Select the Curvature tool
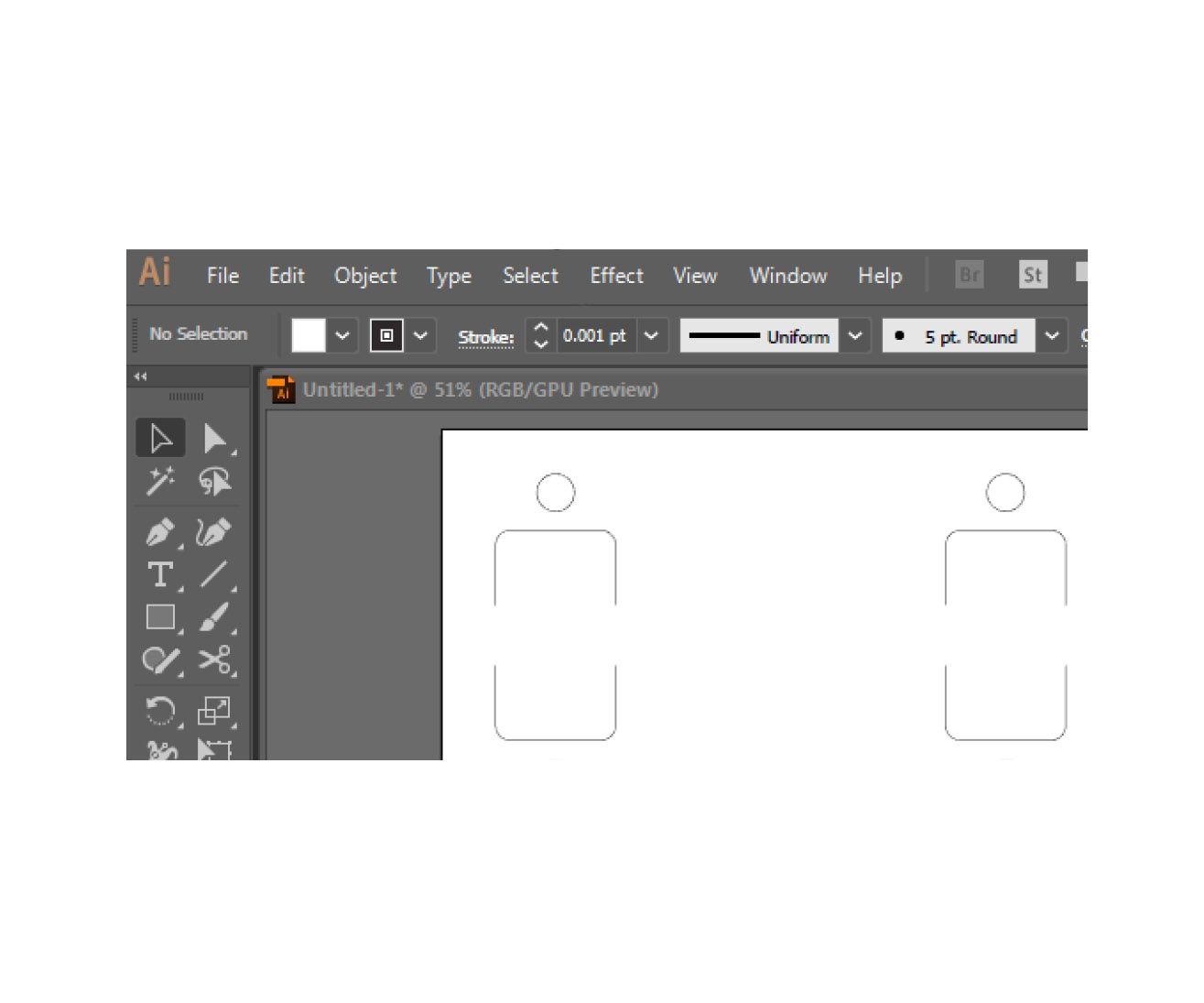 click(214, 532)
